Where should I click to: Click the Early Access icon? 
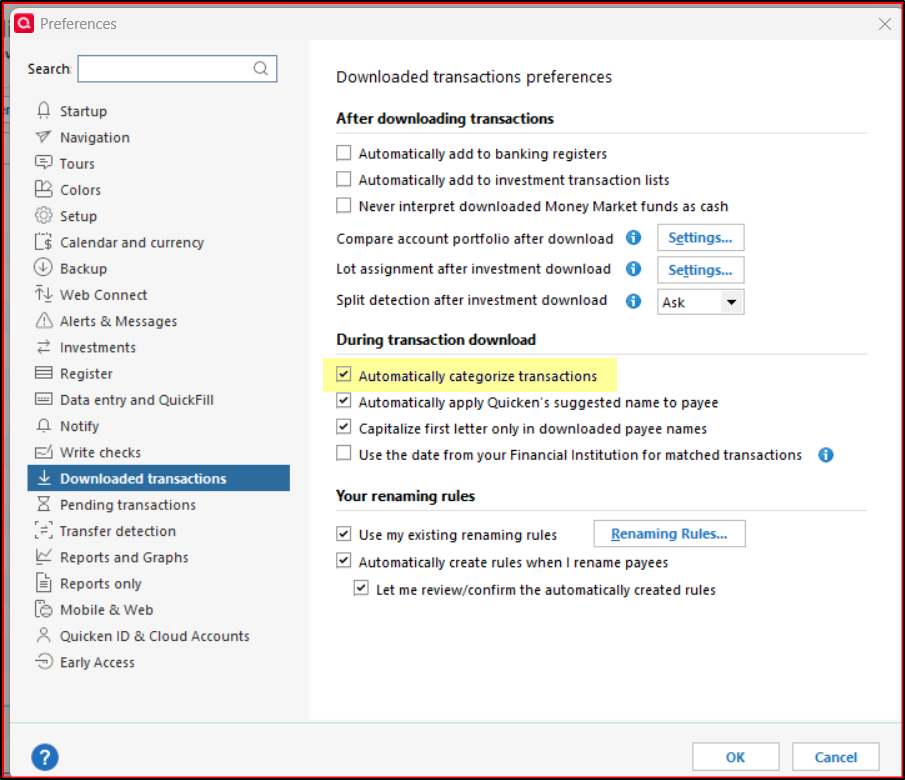(x=43, y=662)
